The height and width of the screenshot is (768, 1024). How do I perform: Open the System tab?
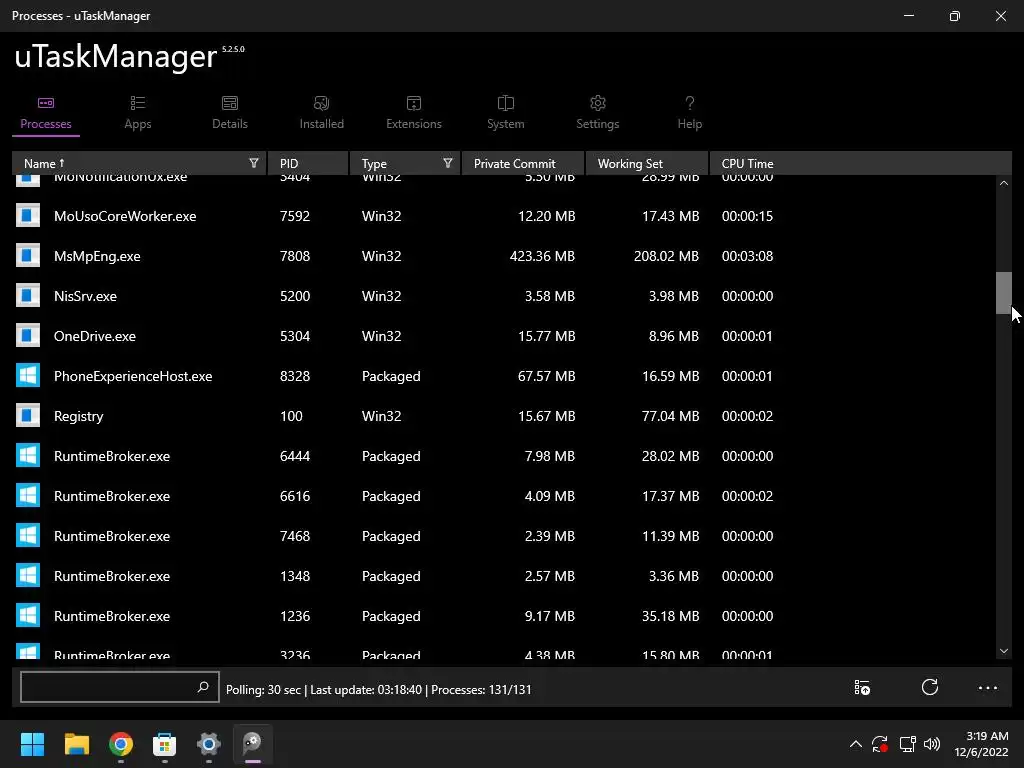pos(505,113)
